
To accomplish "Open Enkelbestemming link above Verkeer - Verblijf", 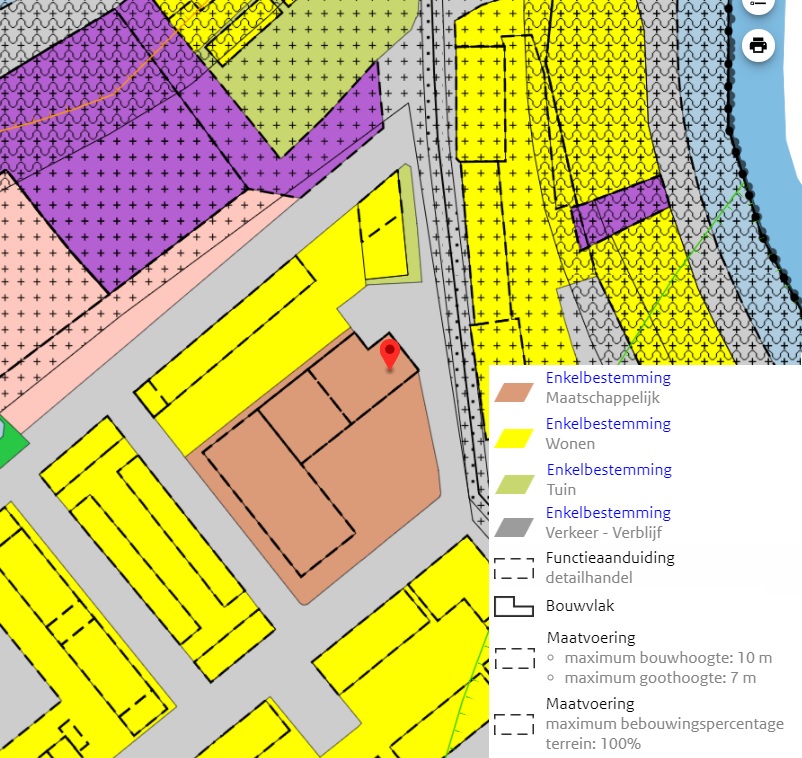I will (x=608, y=513).
